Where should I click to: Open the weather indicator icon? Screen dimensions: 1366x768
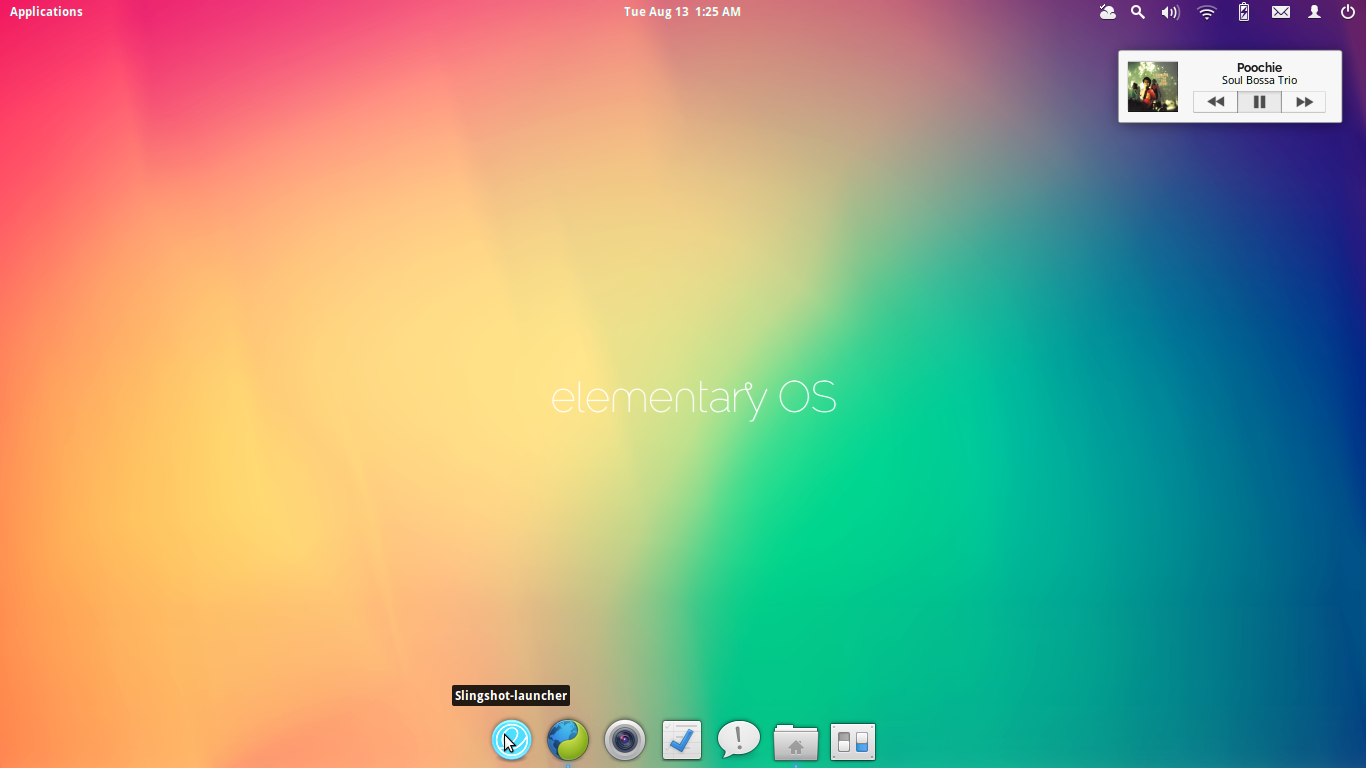pyautogui.click(x=1107, y=12)
